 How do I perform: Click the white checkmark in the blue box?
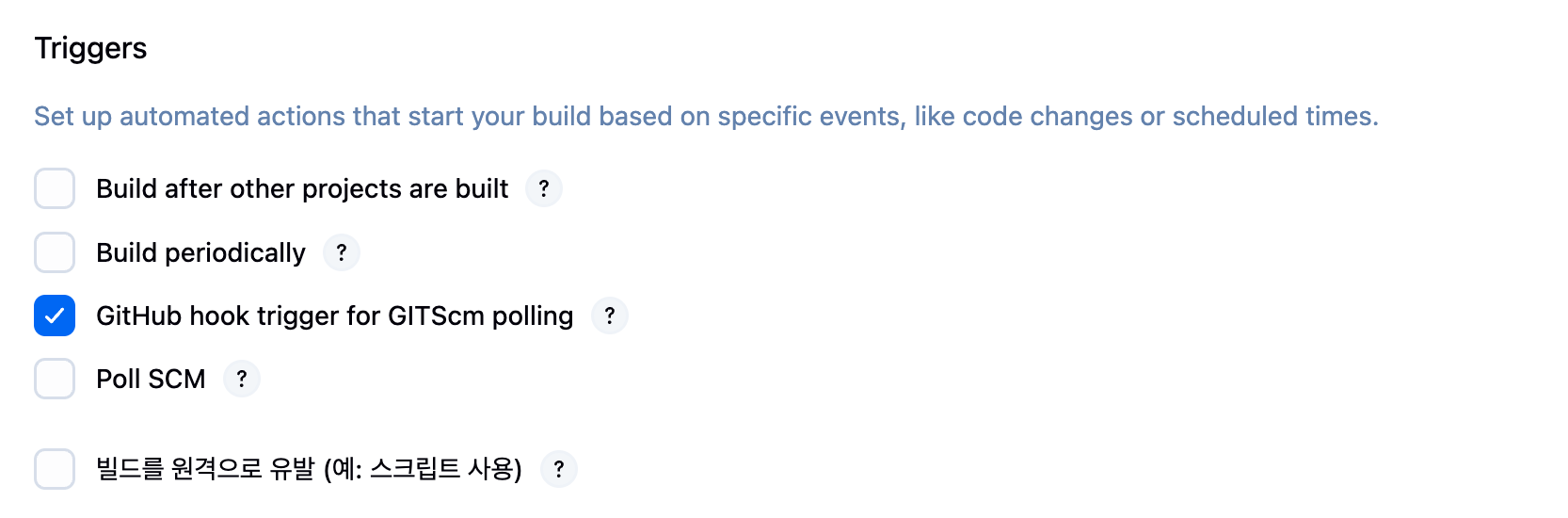[x=55, y=316]
